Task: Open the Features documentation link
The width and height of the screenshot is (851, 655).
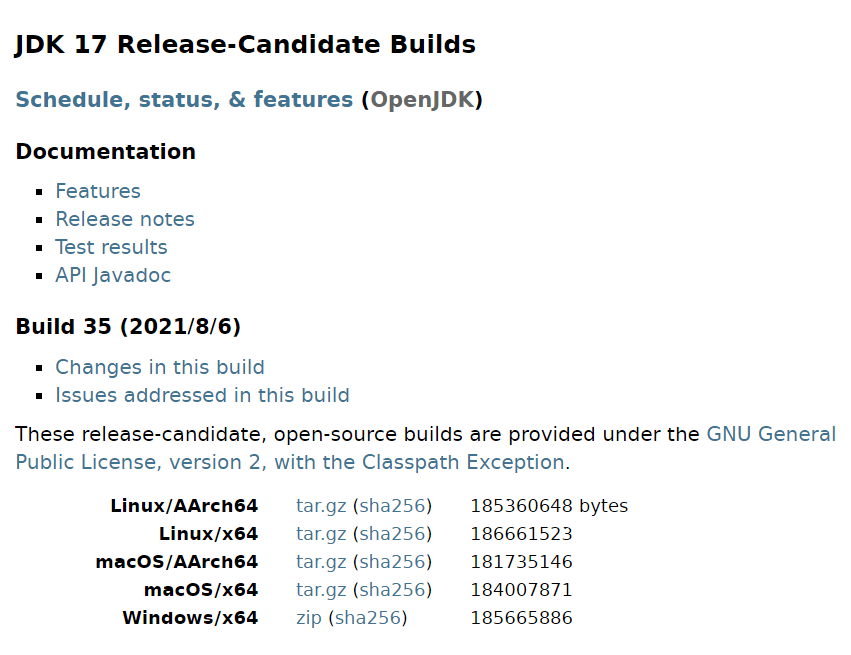Action: (98, 191)
